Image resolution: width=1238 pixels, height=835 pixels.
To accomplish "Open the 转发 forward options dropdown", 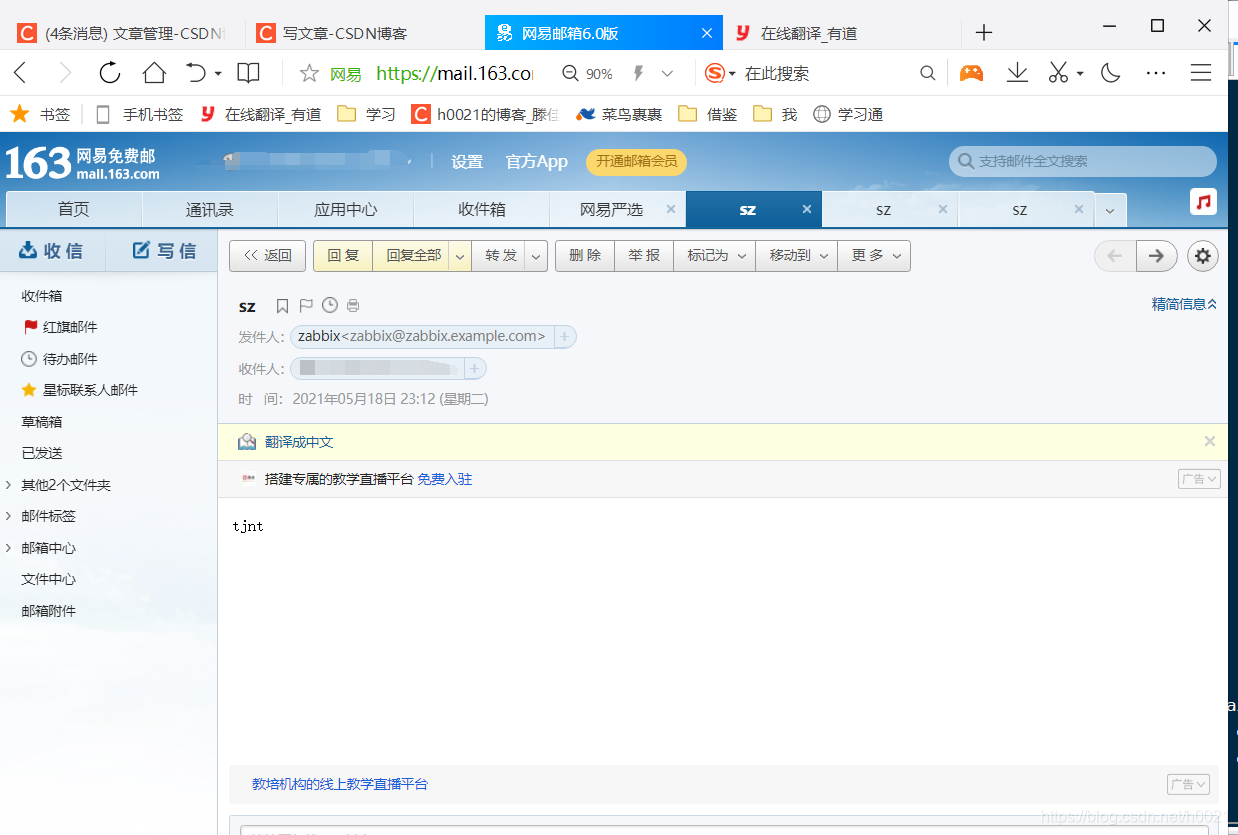I will 536,256.
